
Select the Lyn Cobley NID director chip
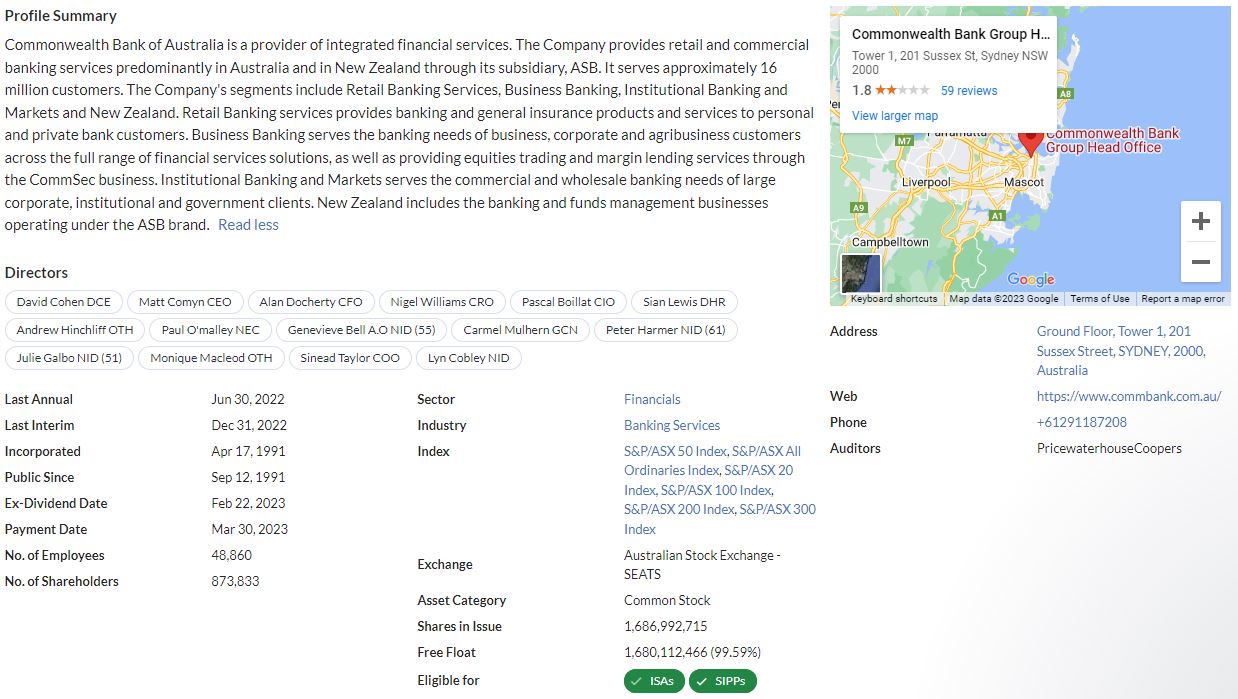[x=469, y=358]
